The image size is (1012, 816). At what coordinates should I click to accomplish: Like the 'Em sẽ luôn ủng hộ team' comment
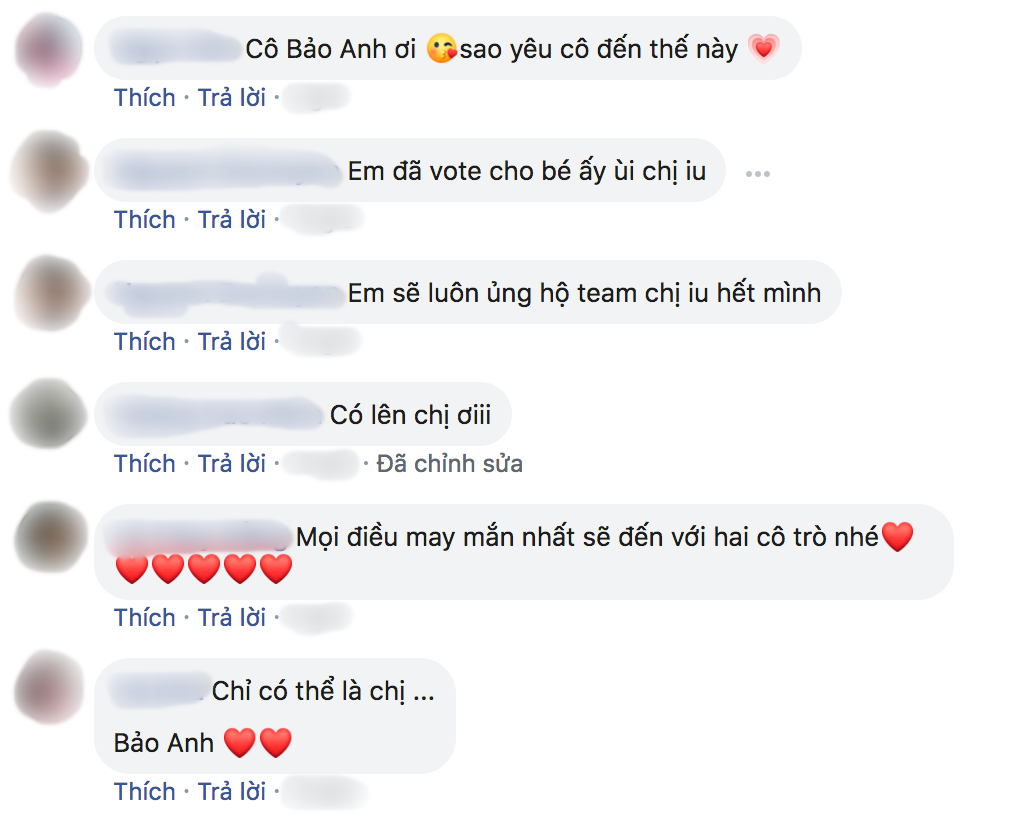pyautogui.click(x=145, y=342)
